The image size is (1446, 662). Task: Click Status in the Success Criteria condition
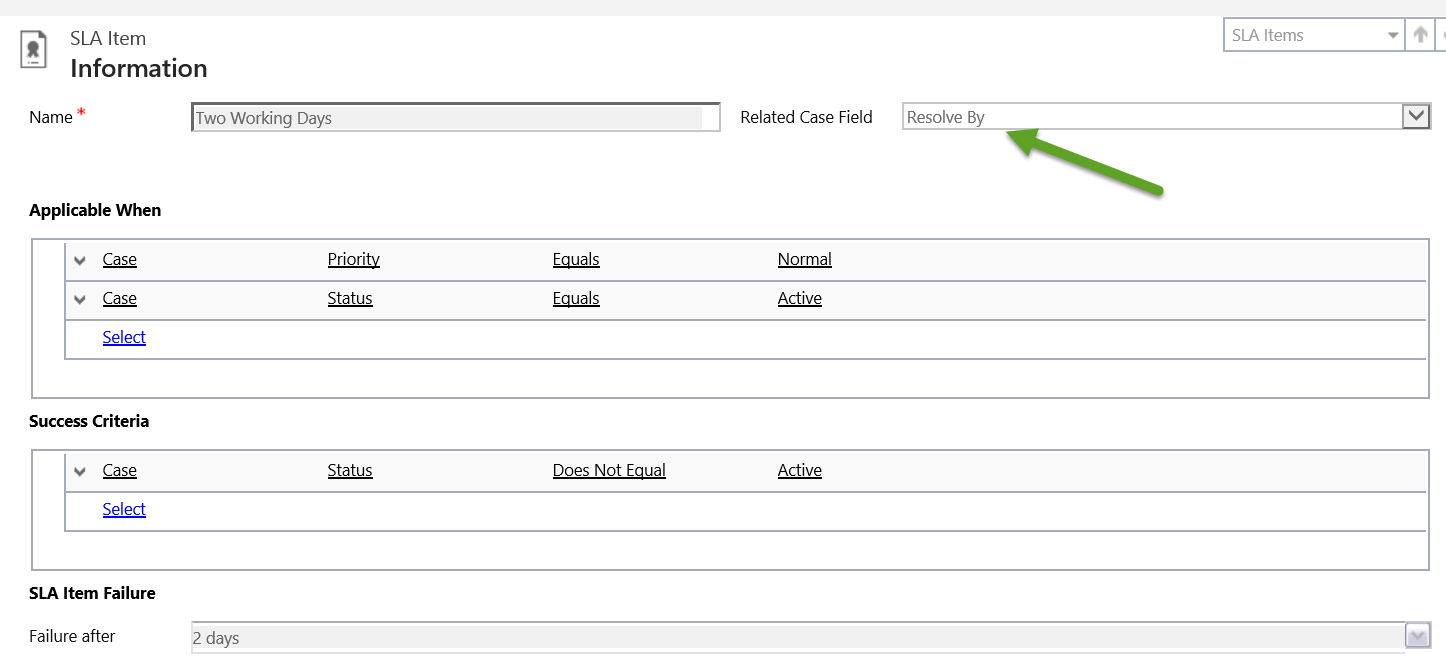tap(350, 470)
